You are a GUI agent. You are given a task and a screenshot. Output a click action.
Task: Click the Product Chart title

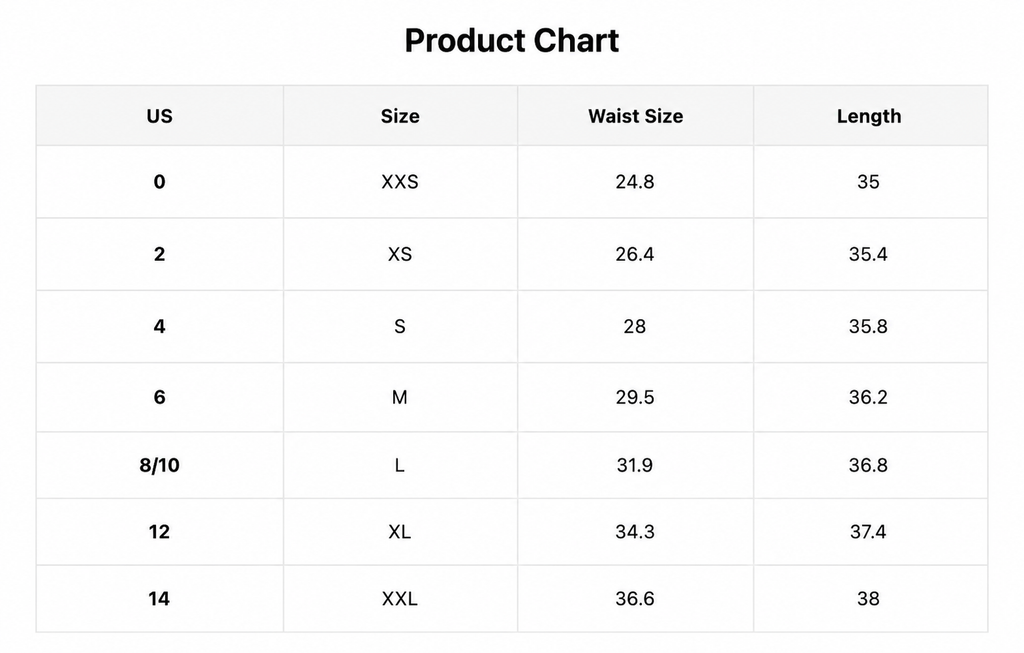[511, 40]
